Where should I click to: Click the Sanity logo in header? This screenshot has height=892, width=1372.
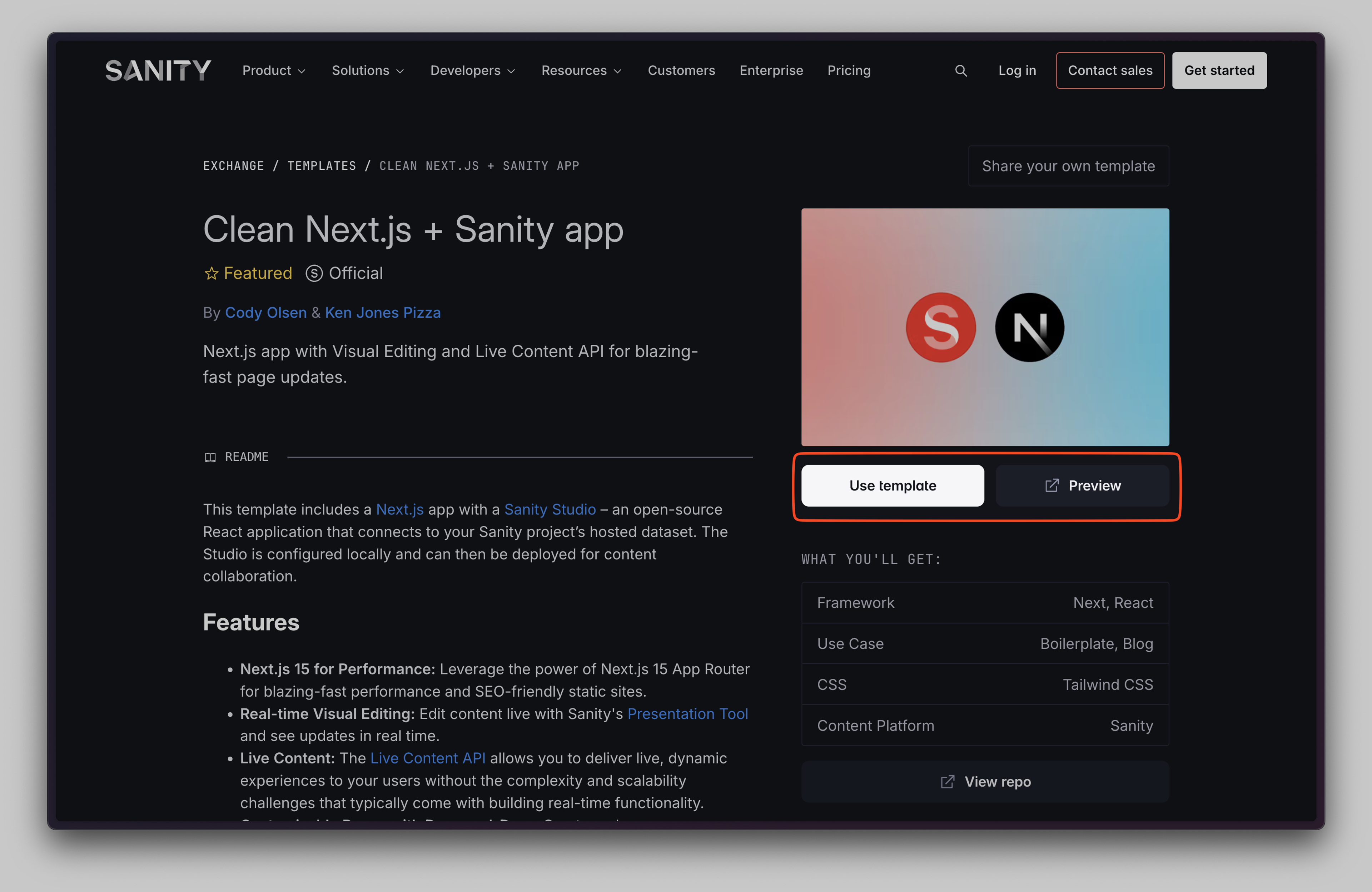coord(158,71)
